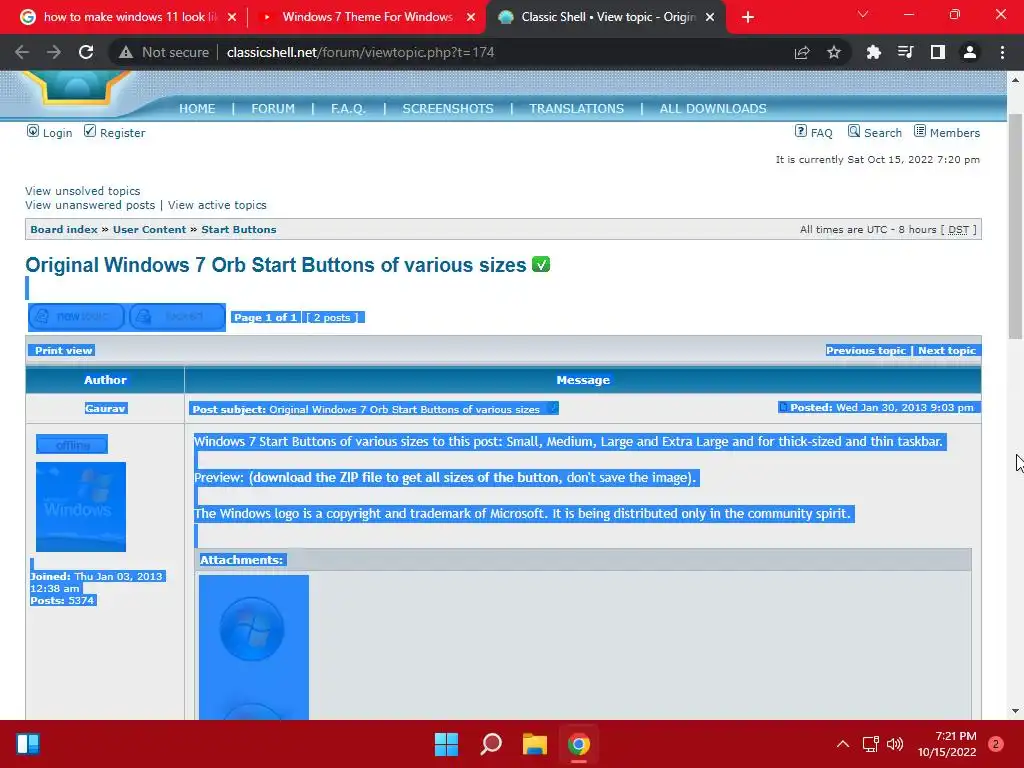Toggle the browser side panel icon
1024x768 pixels.
click(938, 52)
